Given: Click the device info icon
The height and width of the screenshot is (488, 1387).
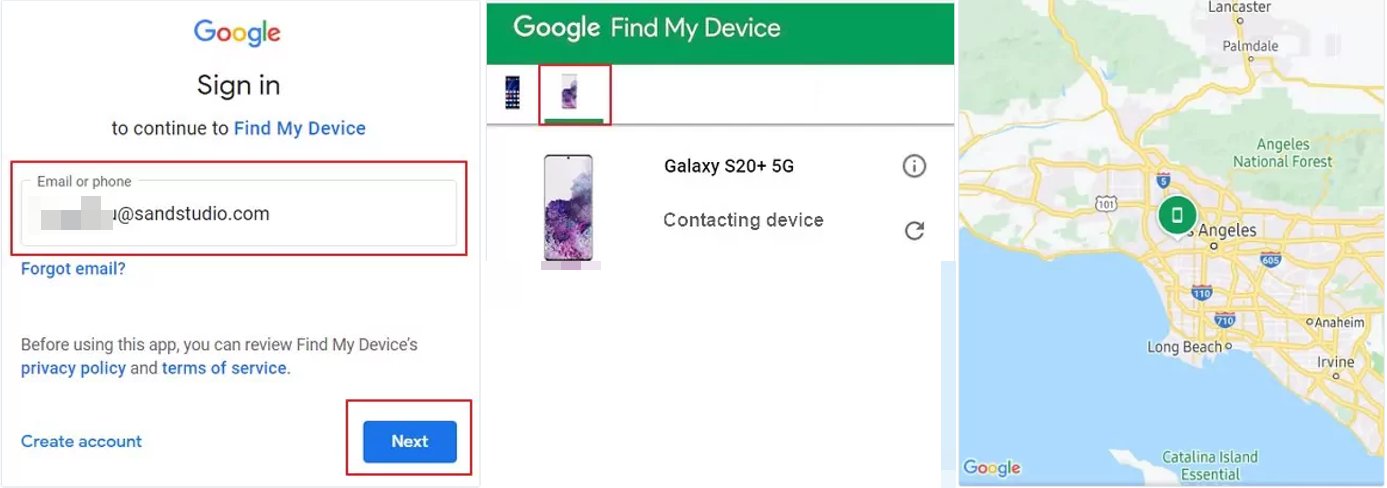Looking at the screenshot, I should pyautogui.click(x=914, y=166).
